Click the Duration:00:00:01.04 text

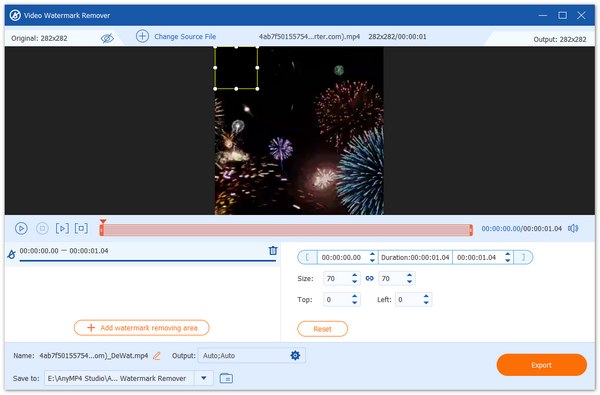(415, 258)
